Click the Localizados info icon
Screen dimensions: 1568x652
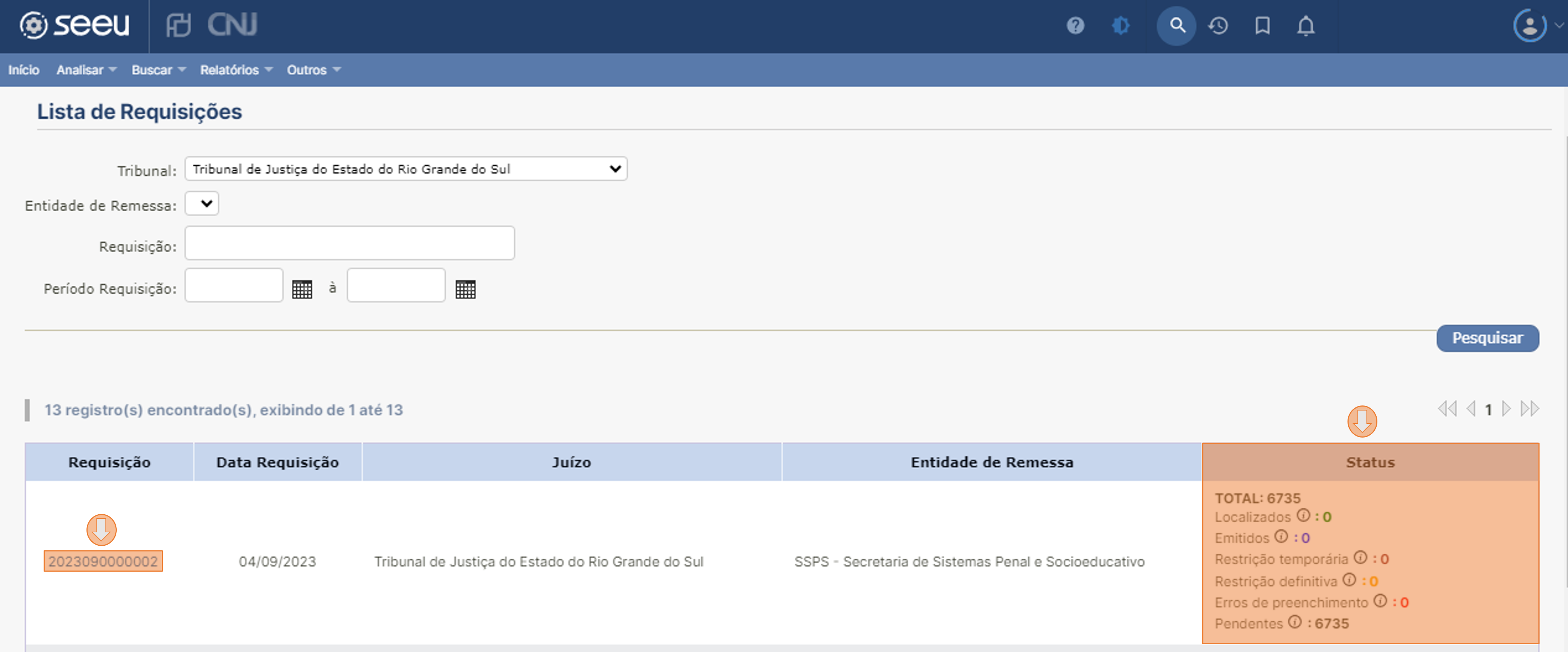point(1303,516)
